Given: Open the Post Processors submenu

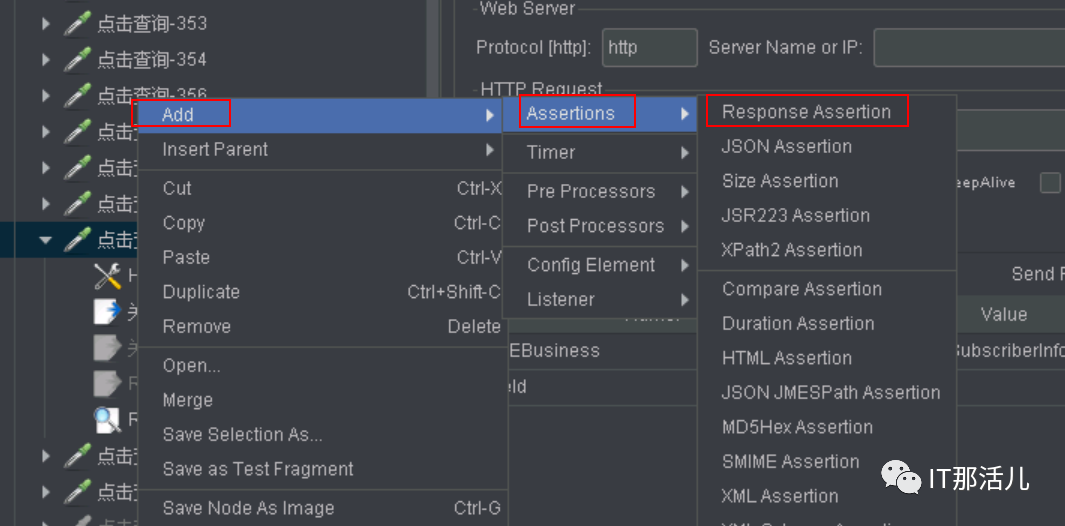Looking at the screenshot, I should [595, 226].
